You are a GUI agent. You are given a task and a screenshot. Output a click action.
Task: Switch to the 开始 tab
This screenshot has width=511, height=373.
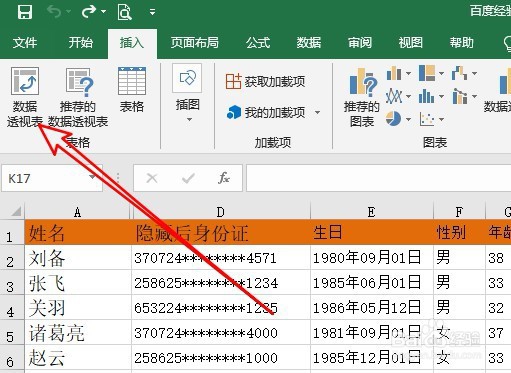[80, 43]
